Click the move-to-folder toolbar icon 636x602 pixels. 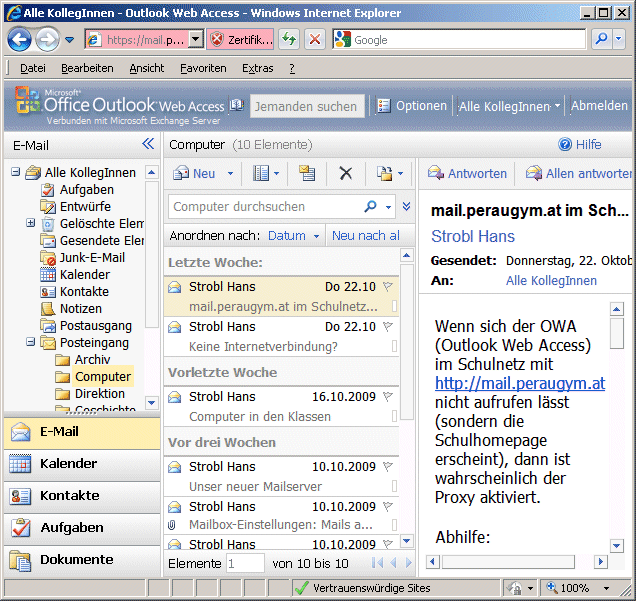[x=307, y=173]
